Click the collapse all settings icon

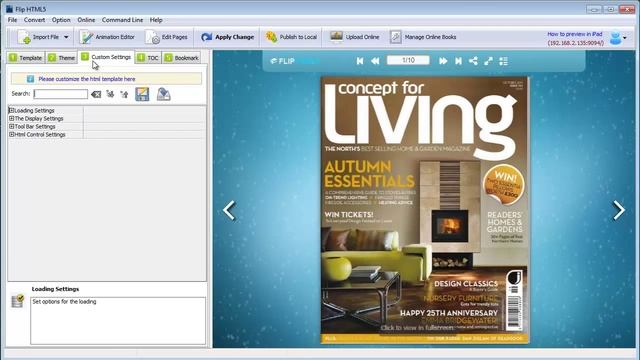(124, 94)
